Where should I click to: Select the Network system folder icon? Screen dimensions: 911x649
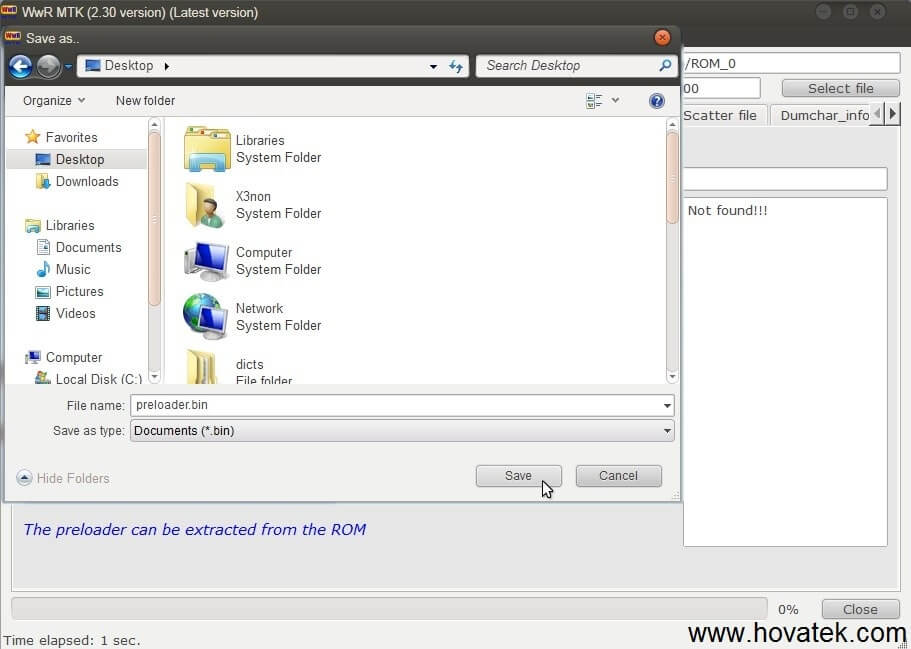click(x=205, y=317)
